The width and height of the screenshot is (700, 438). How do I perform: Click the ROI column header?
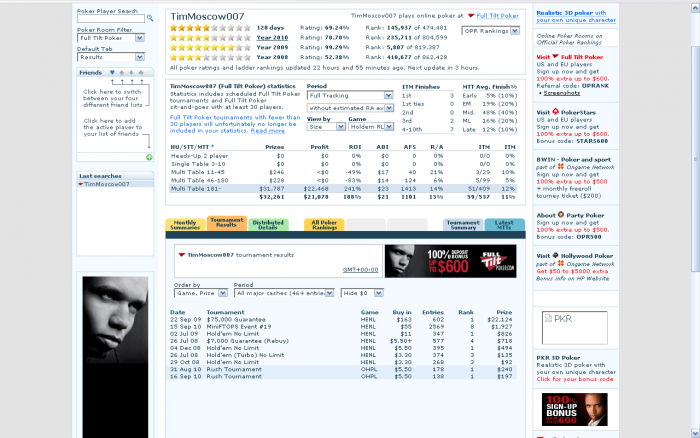coord(355,146)
